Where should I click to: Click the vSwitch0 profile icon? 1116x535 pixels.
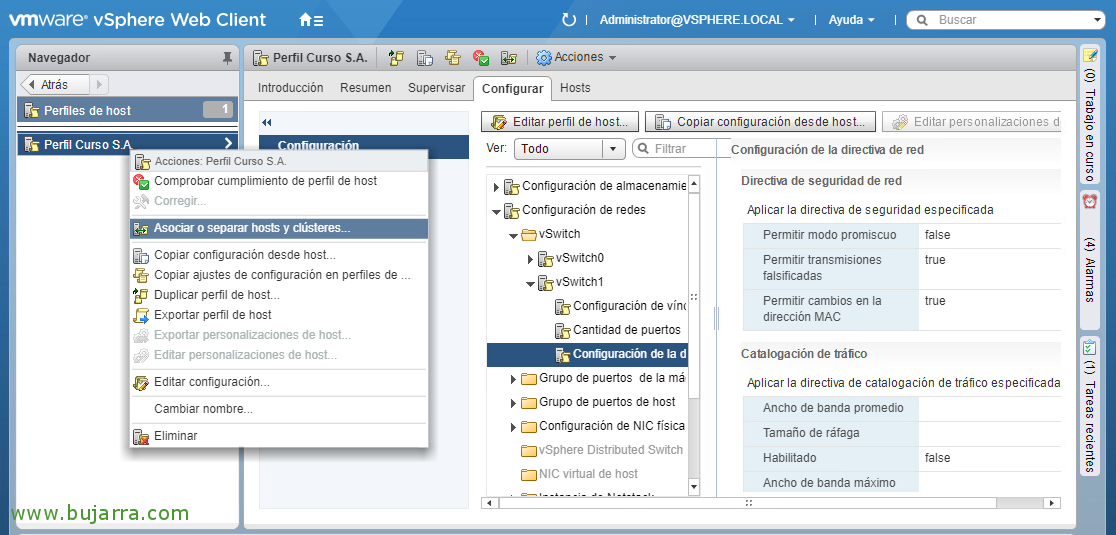click(x=546, y=258)
